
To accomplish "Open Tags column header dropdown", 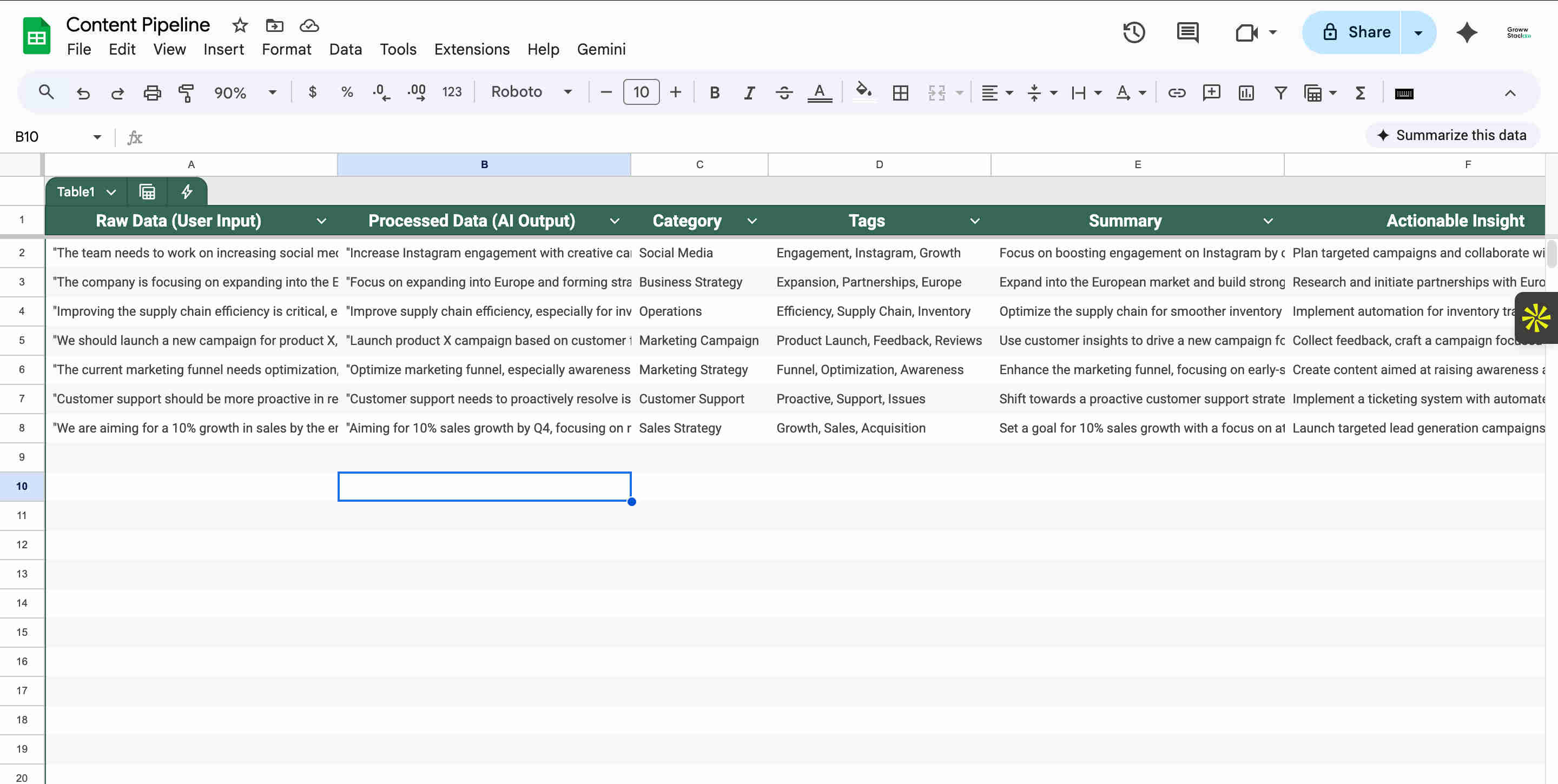I will [x=974, y=221].
